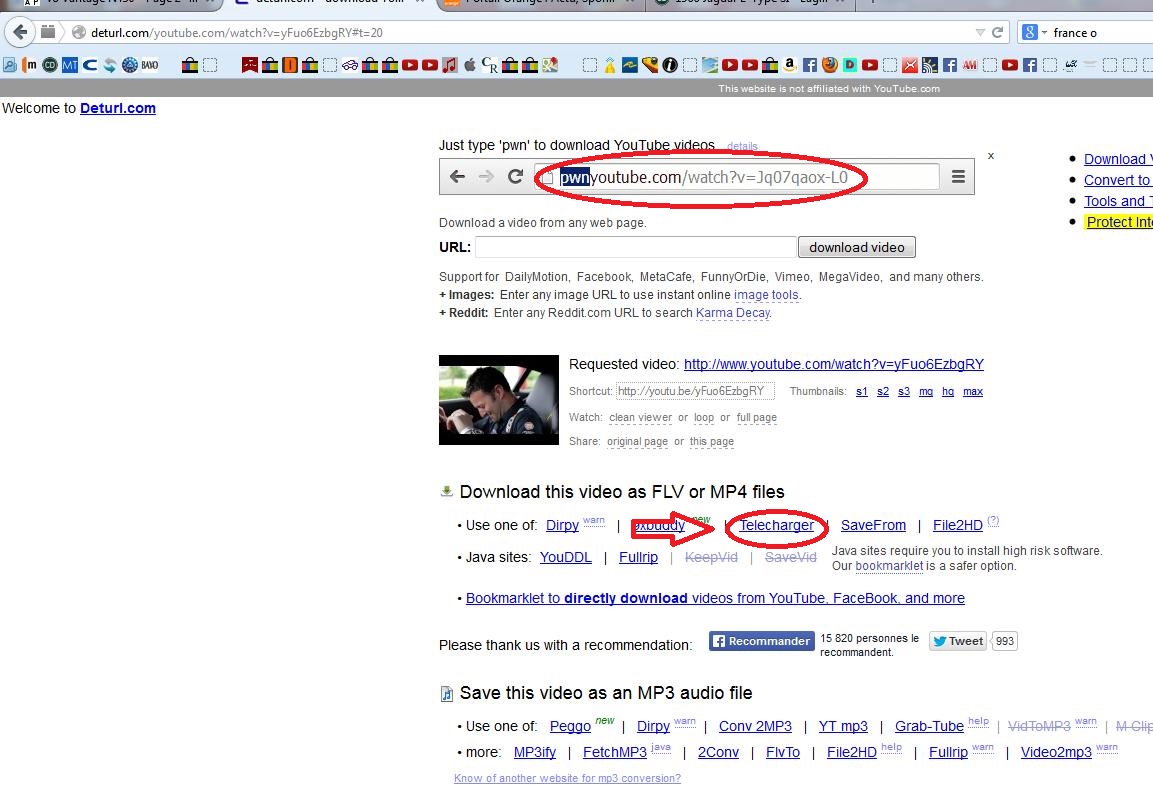Screen dimensions: 1153x788
Task: Open the FlvTo link
Action: click(x=782, y=752)
